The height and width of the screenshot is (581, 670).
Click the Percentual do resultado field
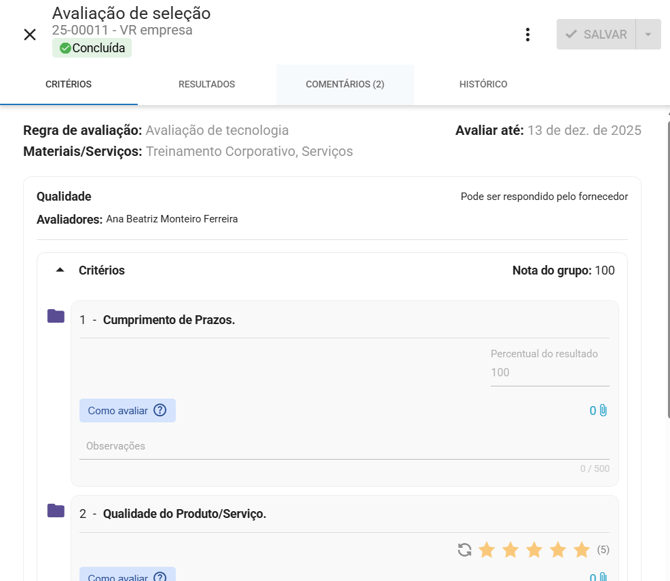549,372
